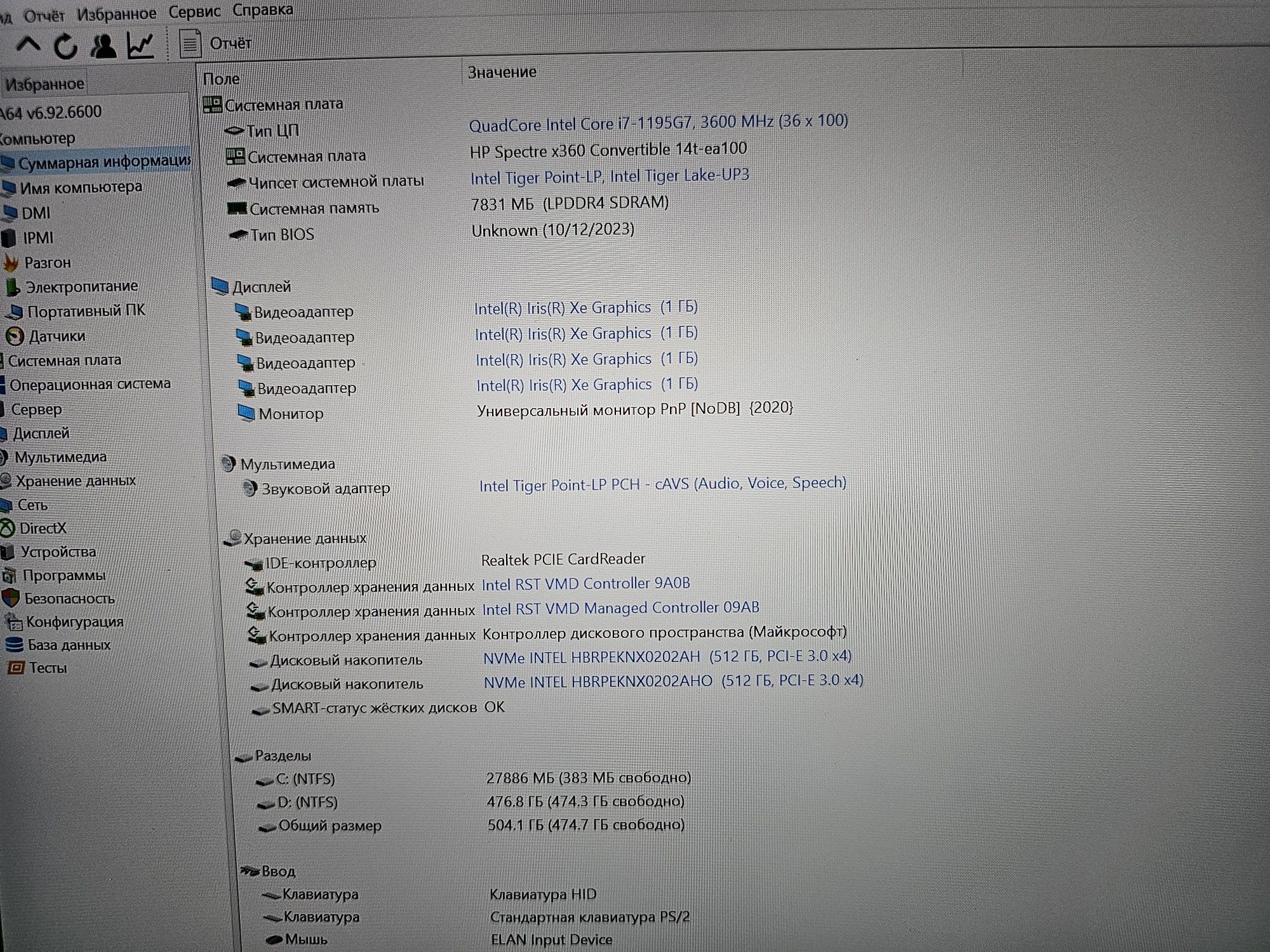Open Intel Iris Xe Graphics link in first Видеоадаптер row
The height and width of the screenshot is (952, 1270).
[x=585, y=308]
